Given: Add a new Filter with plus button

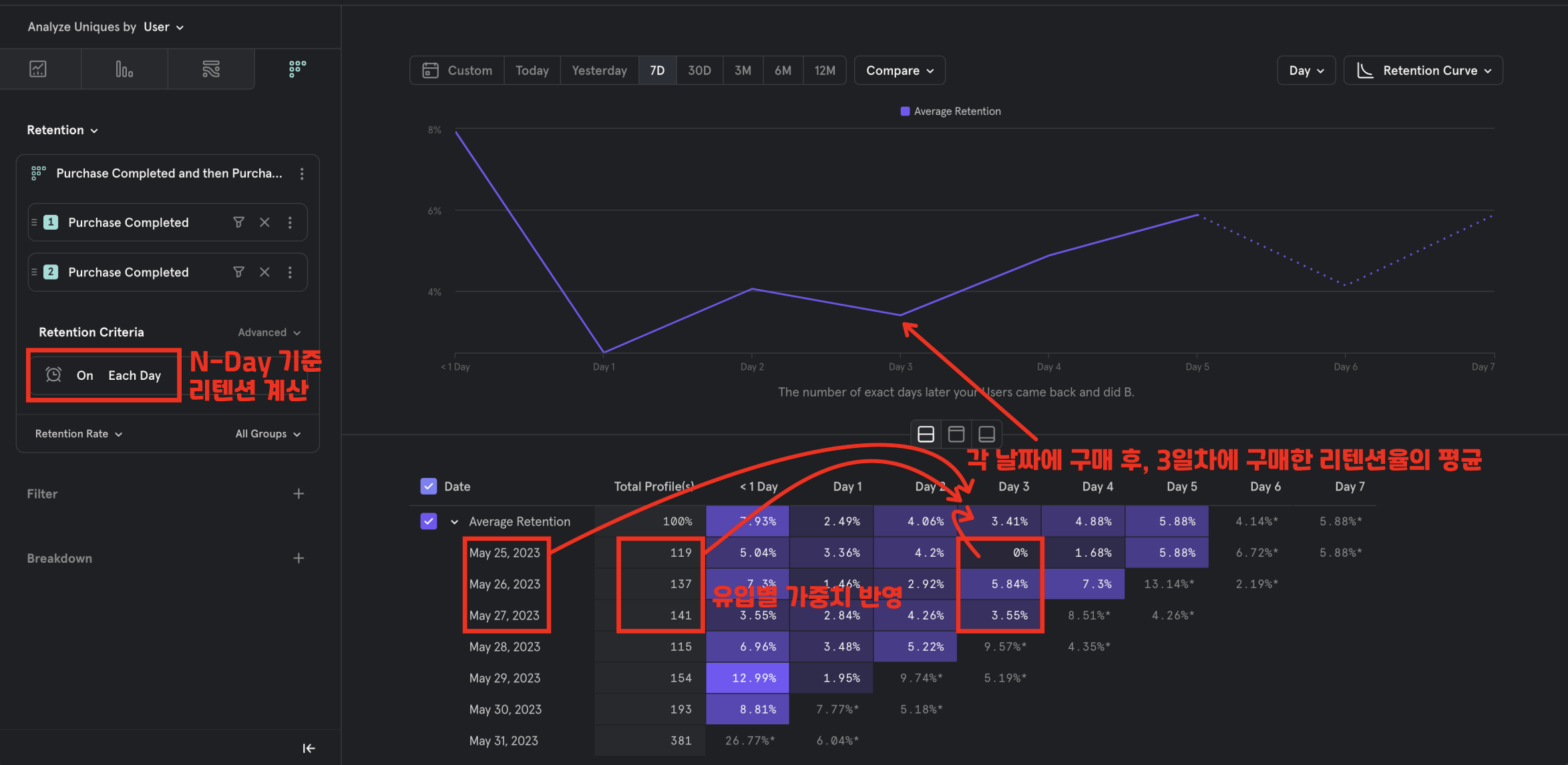Looking at the screenshot, I should click(x=299, y=493).
